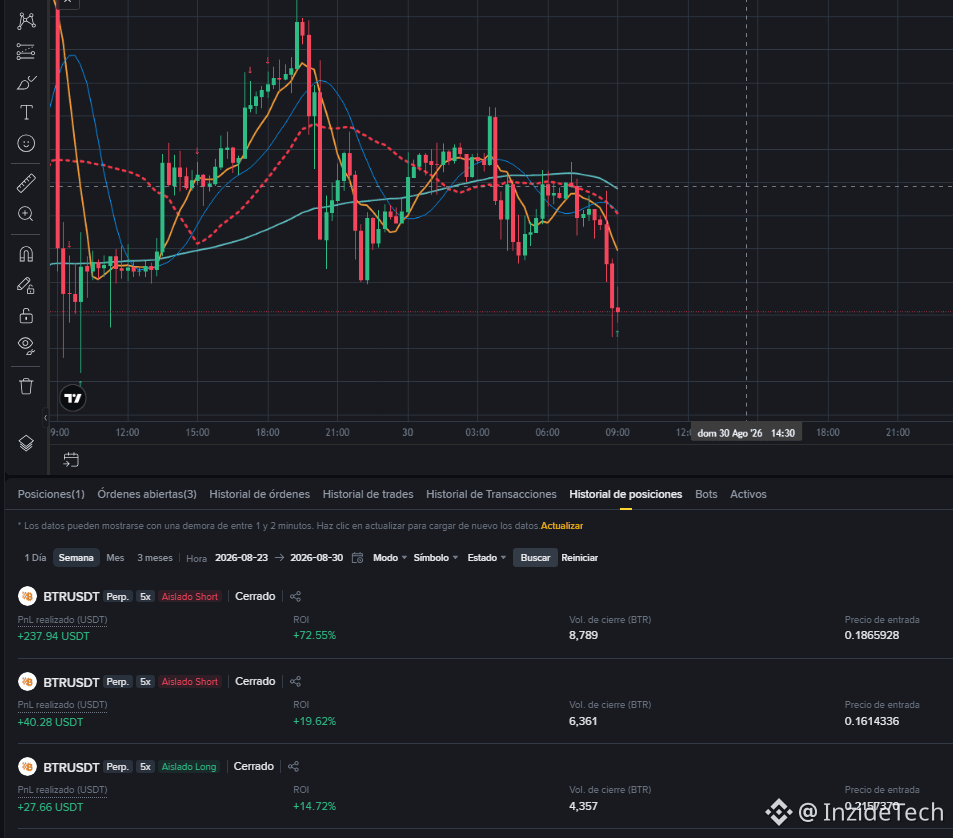Collapse the drawing toolbar side arrow
953x838 pixels.
click(46, 417)
